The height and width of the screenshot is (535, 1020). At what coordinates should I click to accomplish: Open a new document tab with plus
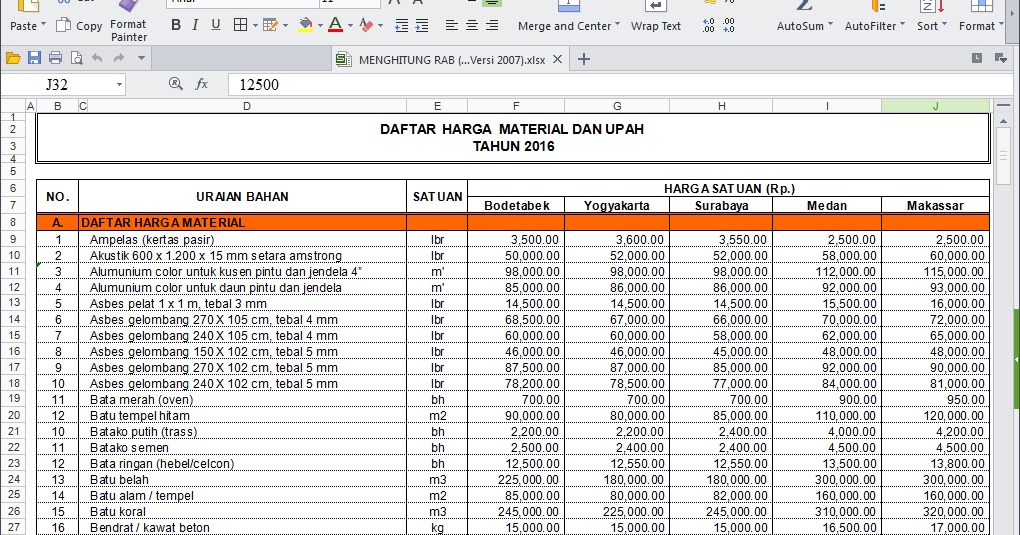(x=584, y=59)
